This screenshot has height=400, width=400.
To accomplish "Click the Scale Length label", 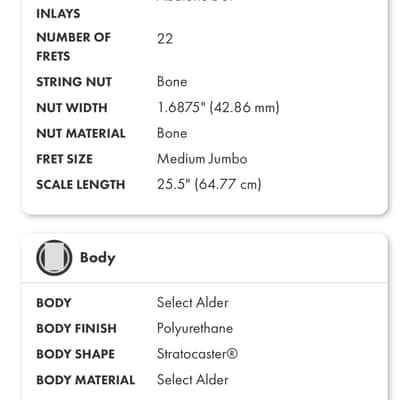I will click(81, 185).
